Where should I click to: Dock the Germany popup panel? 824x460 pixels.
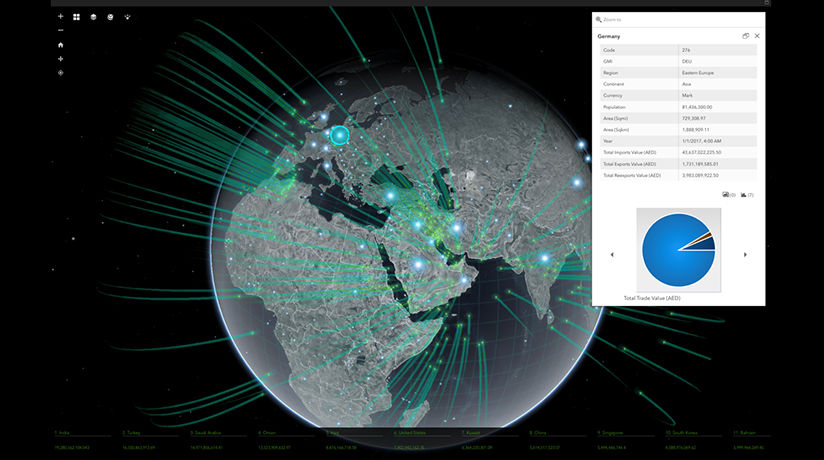point(745,36)
